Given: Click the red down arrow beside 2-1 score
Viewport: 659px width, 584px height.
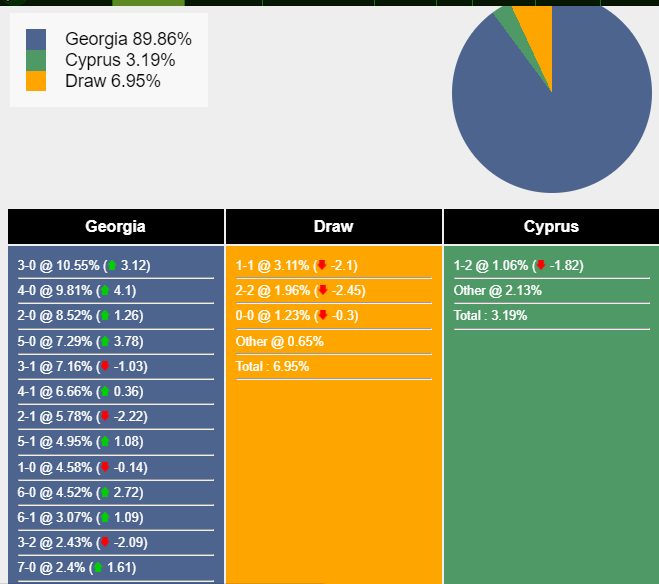Looking at the screenshot, I should 105,417.
